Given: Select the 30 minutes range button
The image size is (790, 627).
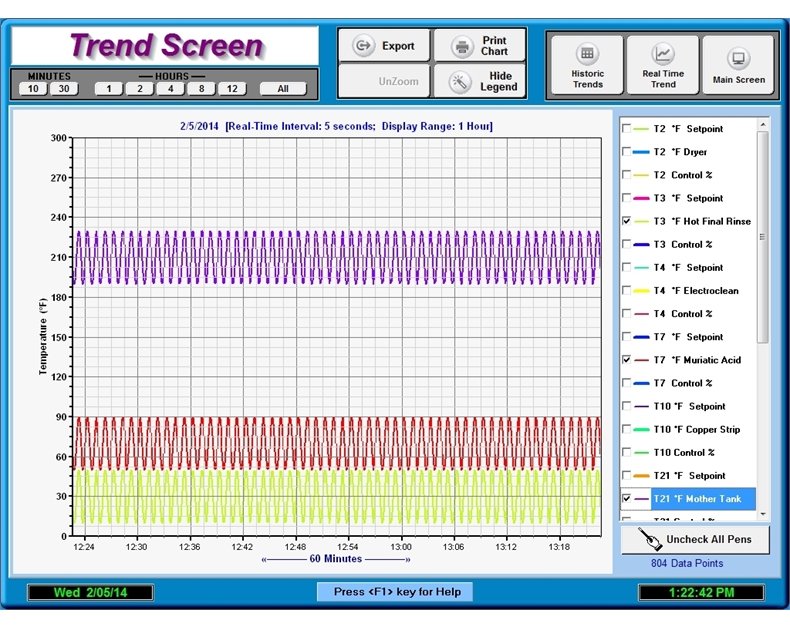Looking at the screenshot, I should point(64,89).
